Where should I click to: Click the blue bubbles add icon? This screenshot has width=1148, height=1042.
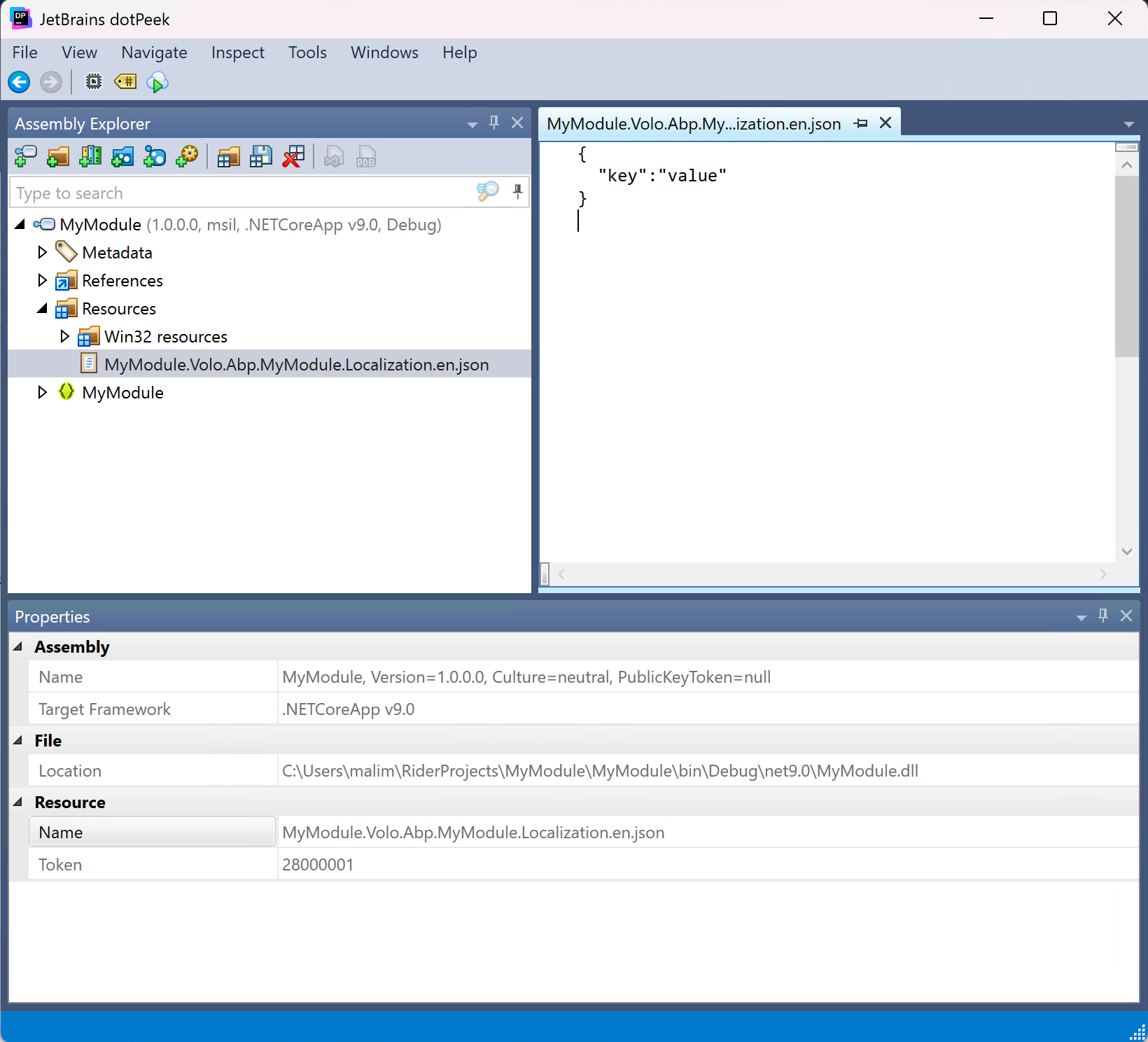[155, 156]
